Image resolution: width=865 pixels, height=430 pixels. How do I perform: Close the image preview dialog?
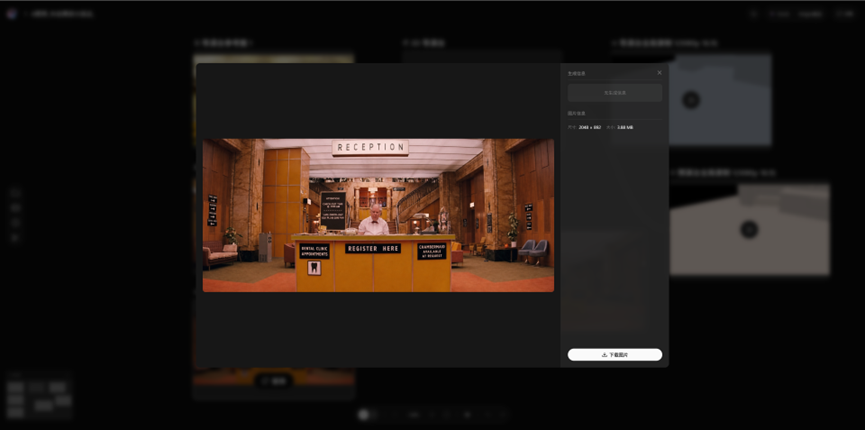tap(659, 72)
